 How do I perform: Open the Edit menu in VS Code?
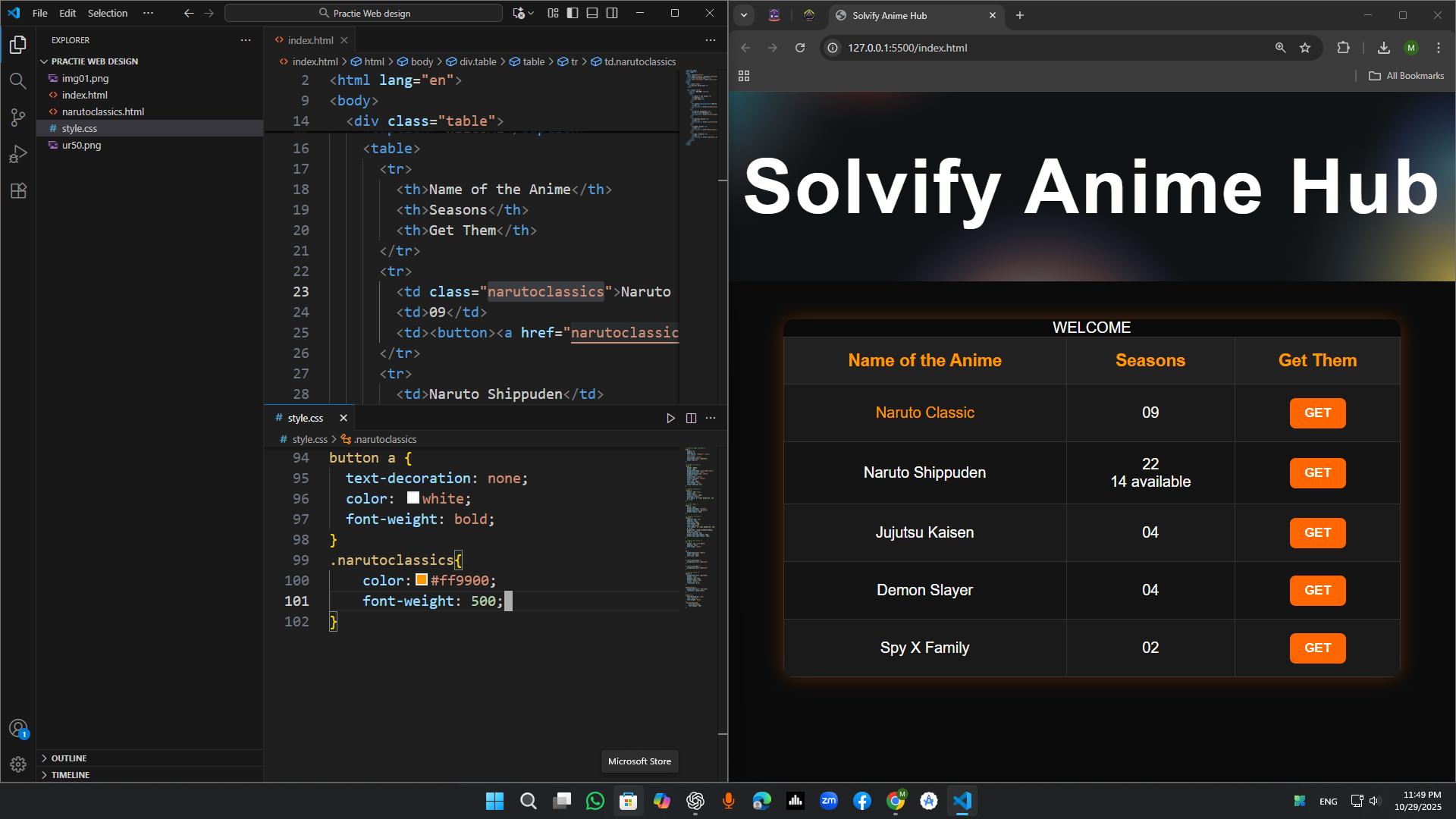[67, 13]
